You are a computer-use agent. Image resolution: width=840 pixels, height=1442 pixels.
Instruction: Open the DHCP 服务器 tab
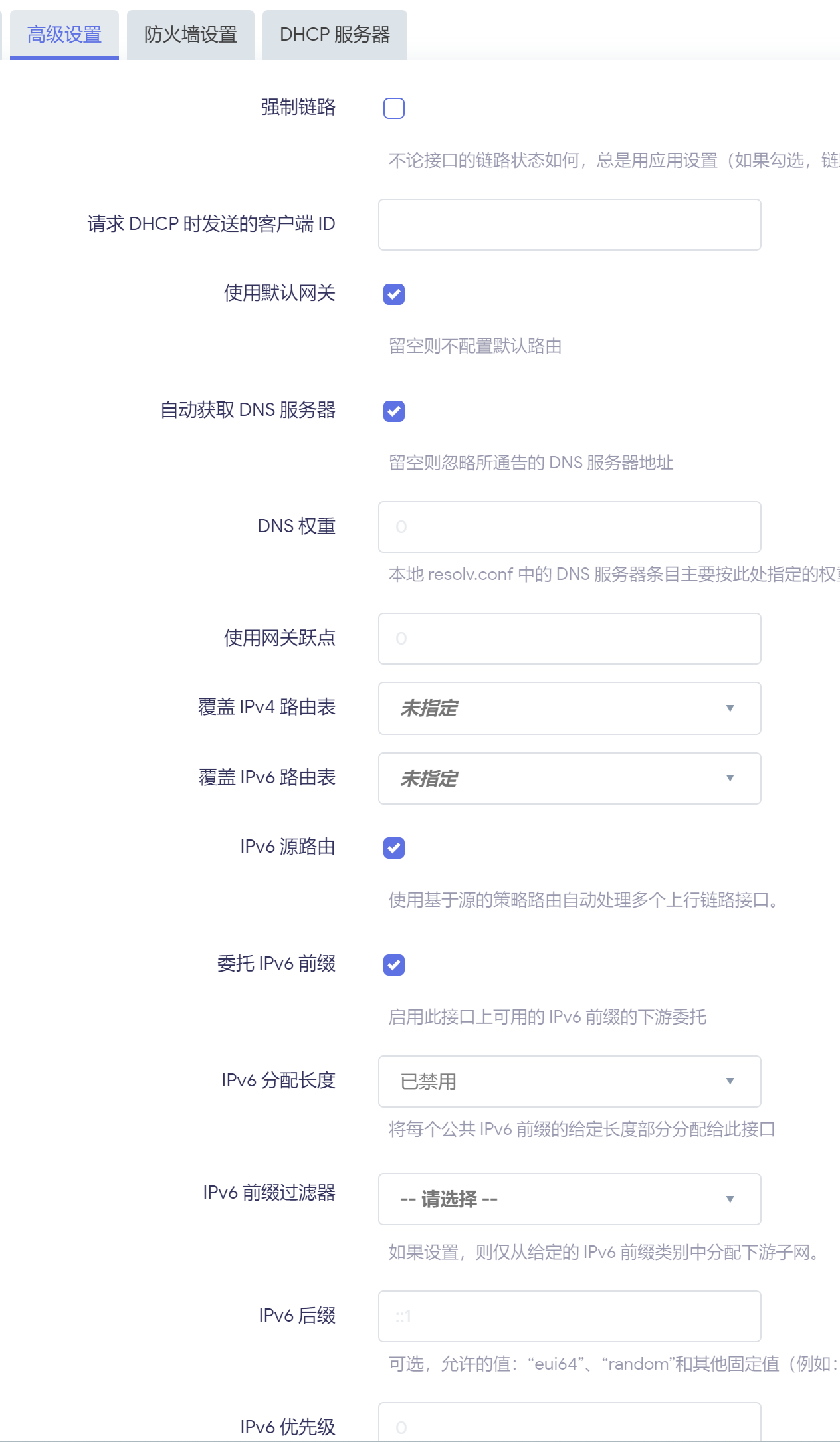tap(335, 35)
